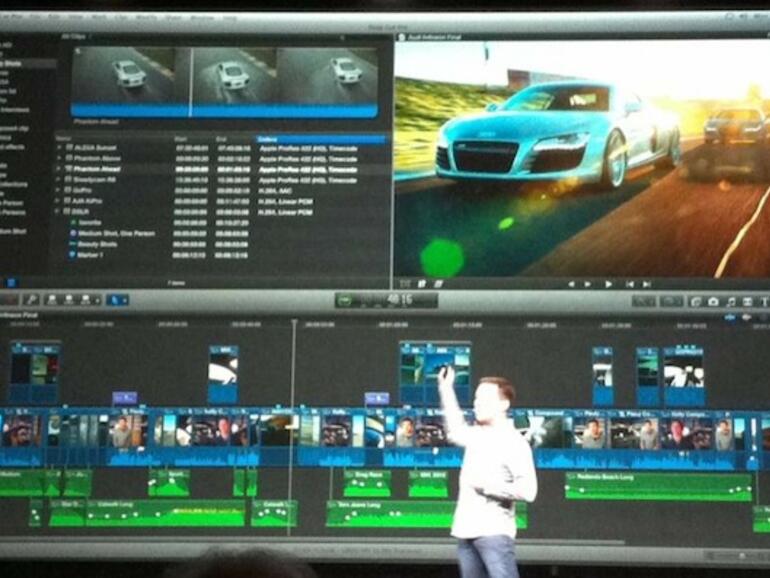The height and width of the screenshot is (578, 770).
Task: Open the background tasks indicator circle
Action: (346, 301)
